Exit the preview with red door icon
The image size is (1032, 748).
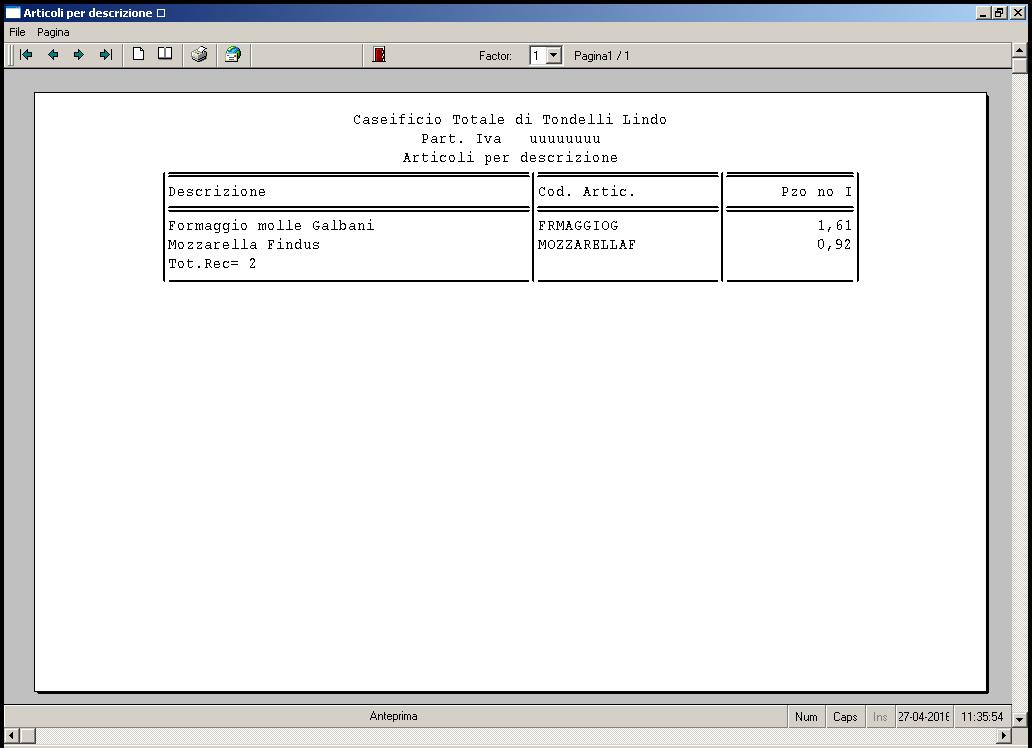coord(379,55)
